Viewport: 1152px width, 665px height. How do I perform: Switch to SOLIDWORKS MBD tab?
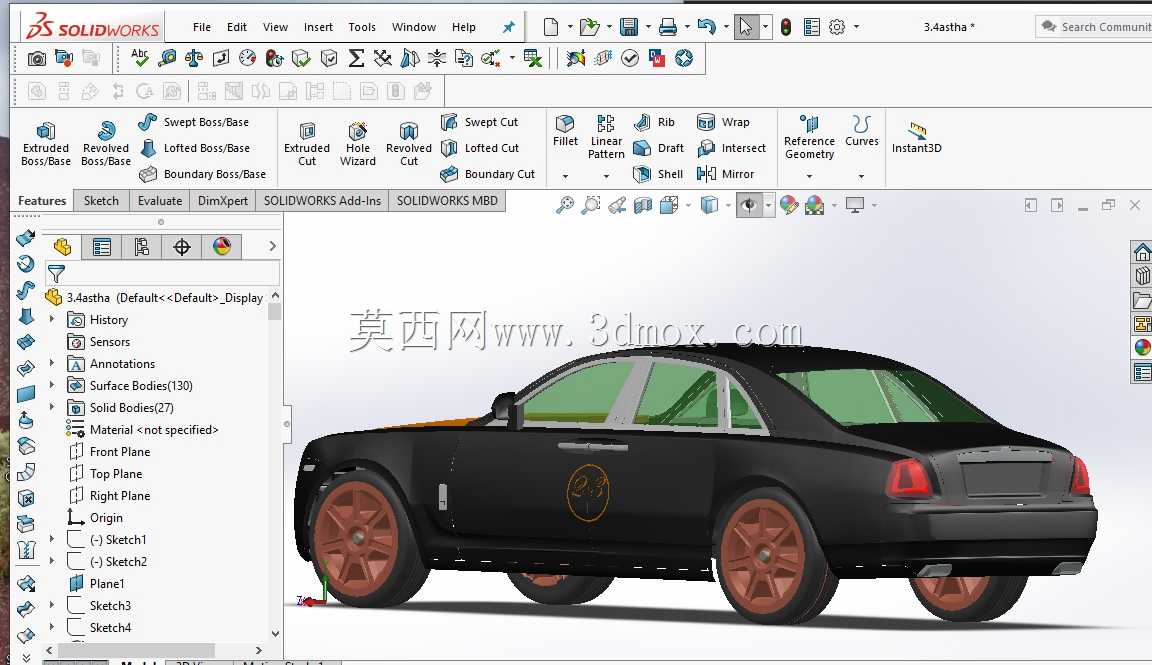tap(447, 201)
